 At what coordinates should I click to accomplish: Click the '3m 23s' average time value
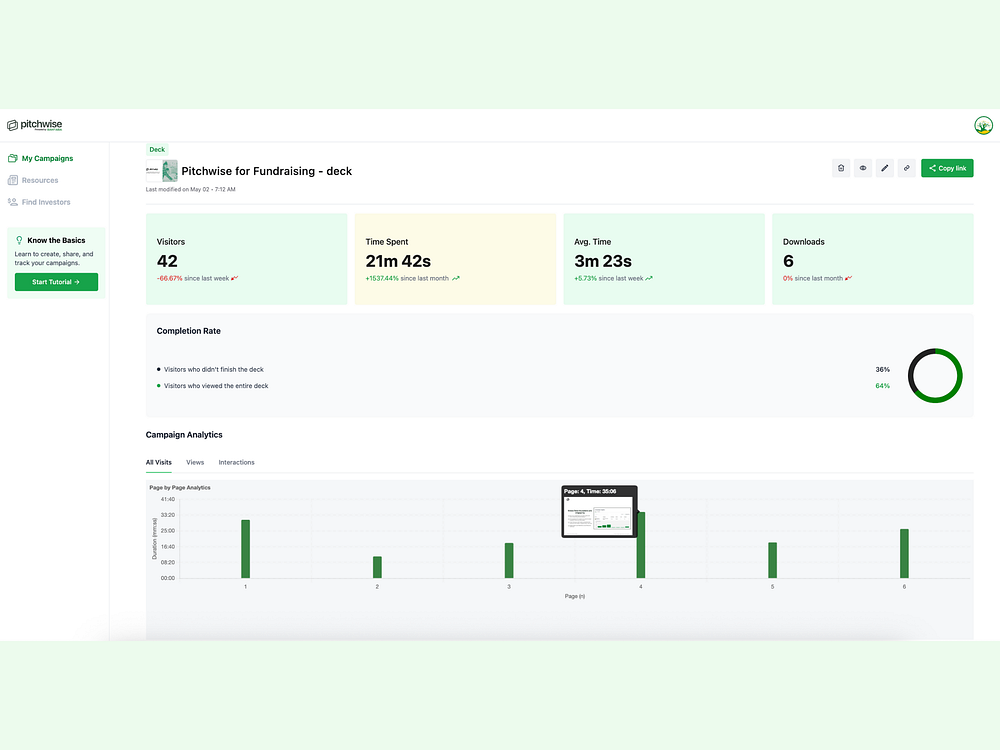pos(603,261)
